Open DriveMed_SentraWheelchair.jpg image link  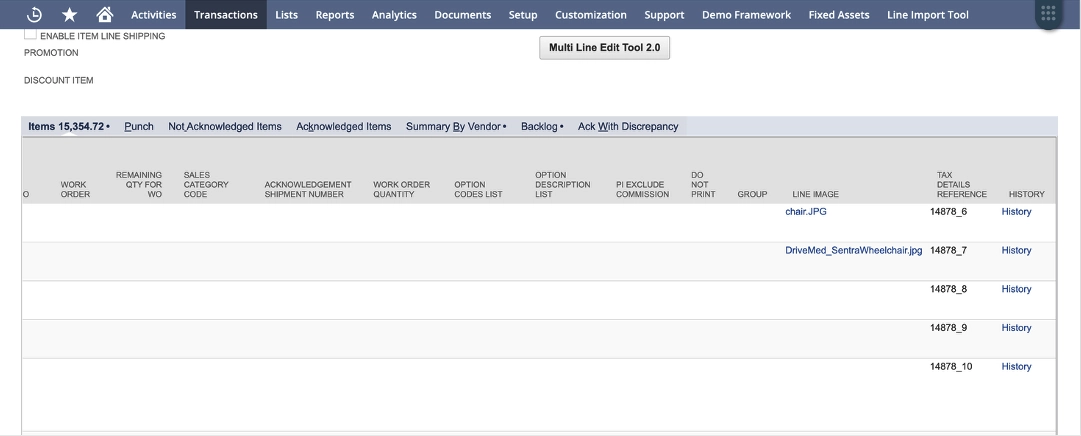coord(853,250)
